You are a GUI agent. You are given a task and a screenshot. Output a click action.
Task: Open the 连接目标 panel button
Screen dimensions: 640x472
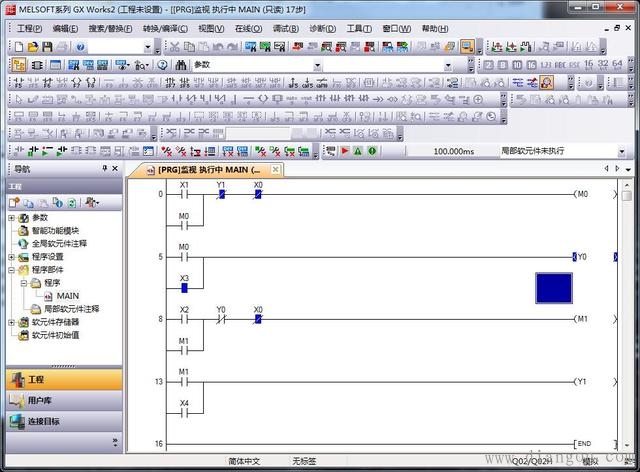(x=63, y=421)
